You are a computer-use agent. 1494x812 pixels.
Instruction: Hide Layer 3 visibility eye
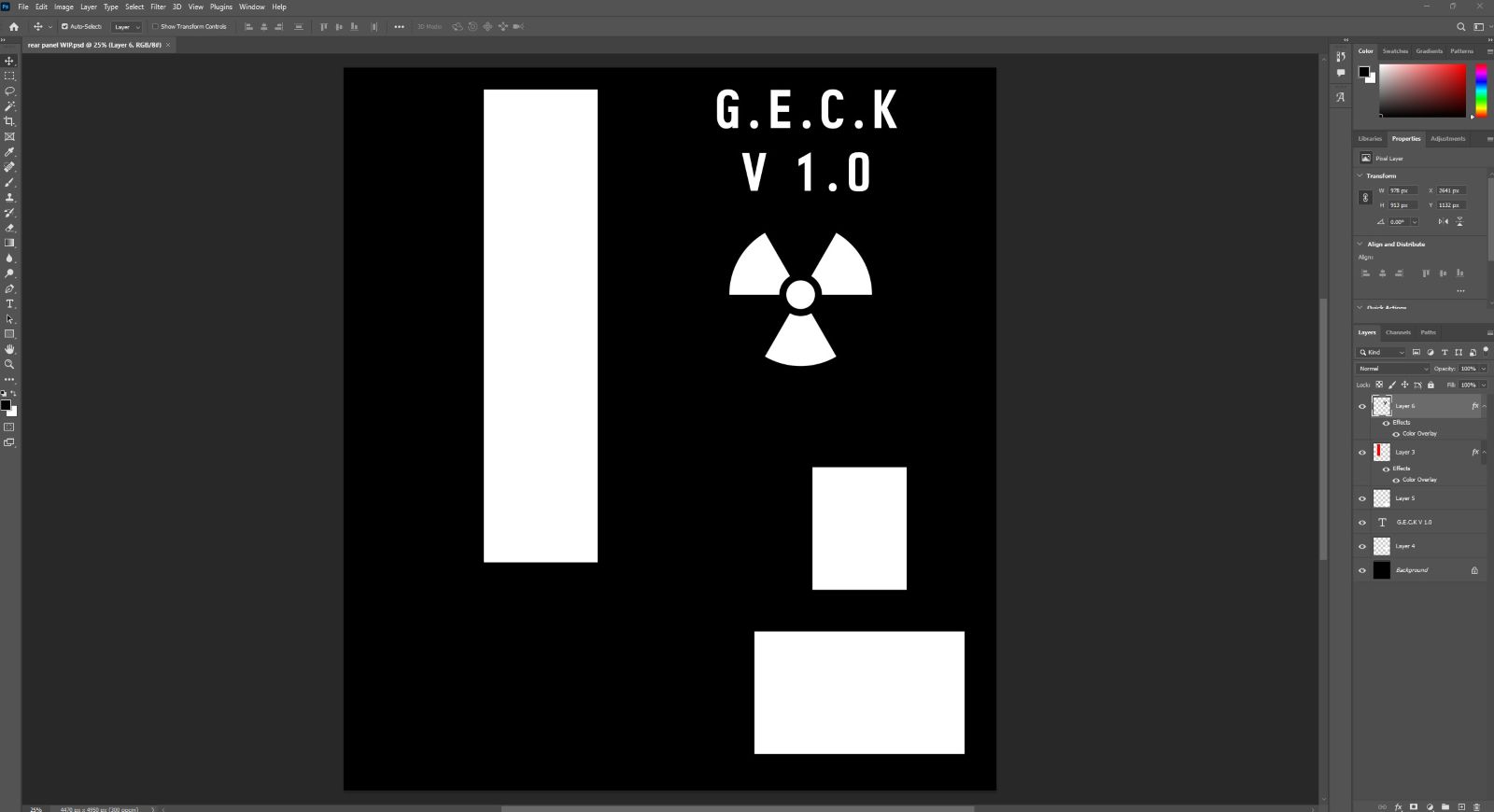[1361, 452]
